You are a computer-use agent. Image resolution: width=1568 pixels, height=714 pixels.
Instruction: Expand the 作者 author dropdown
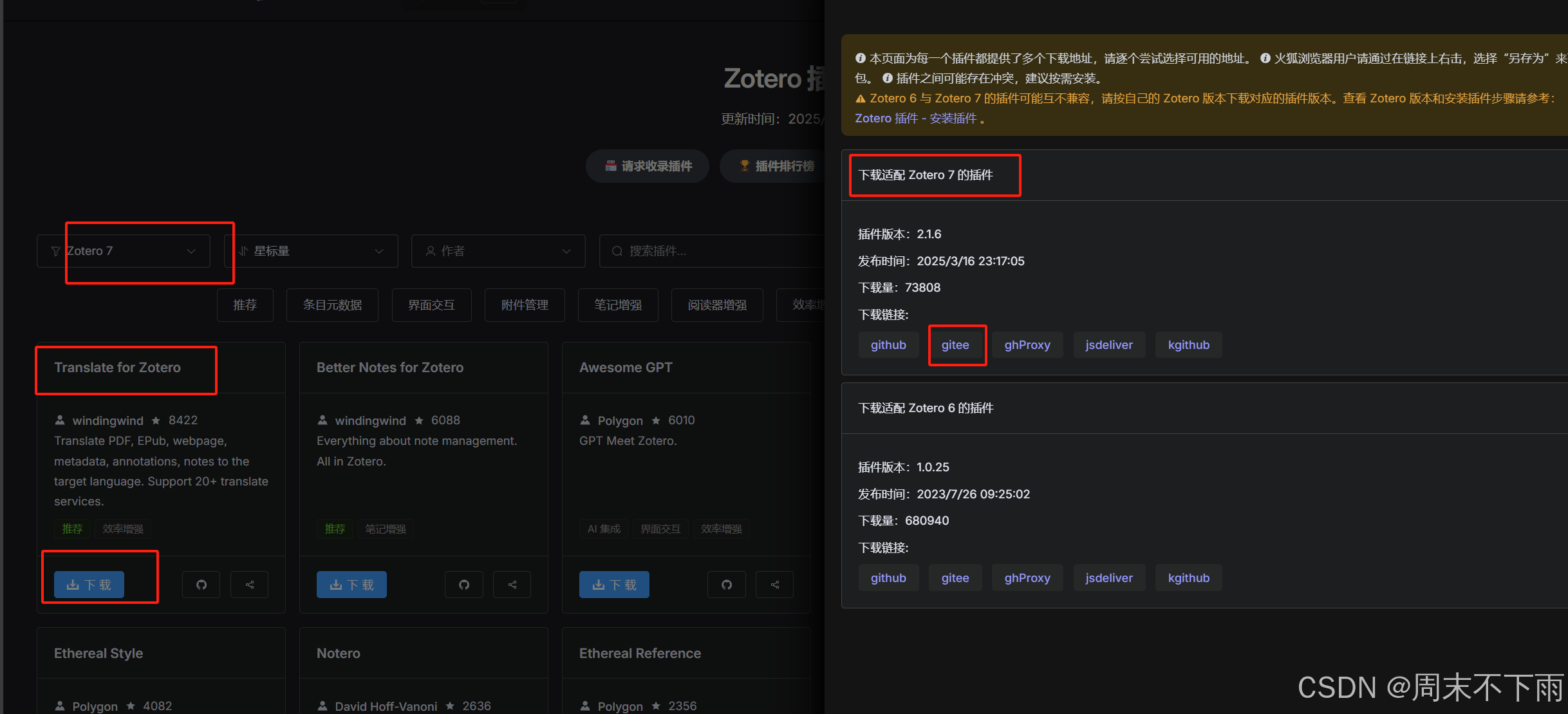pyautogui.click(x=498, y=251)
